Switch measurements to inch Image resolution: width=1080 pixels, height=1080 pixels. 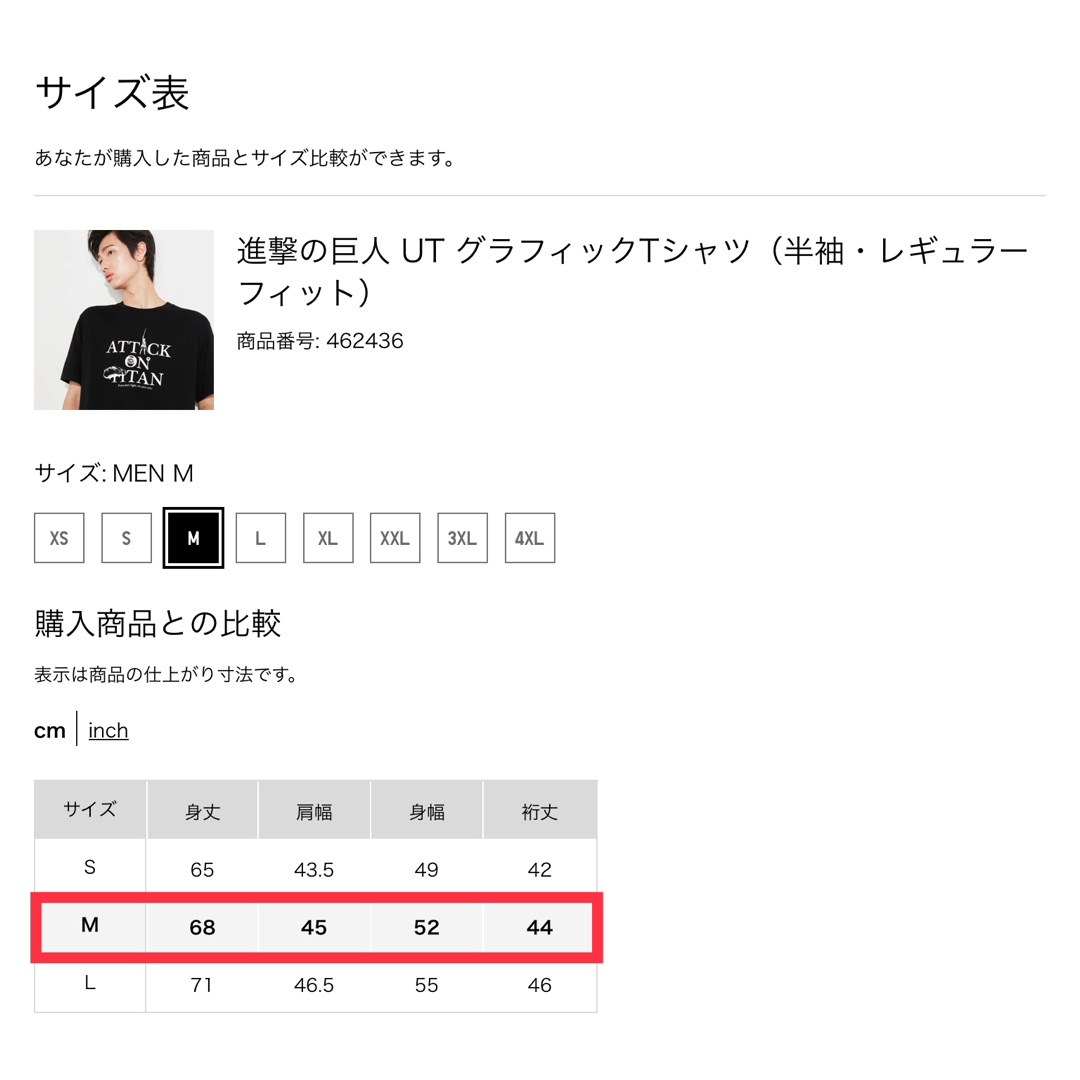point(108,730)
